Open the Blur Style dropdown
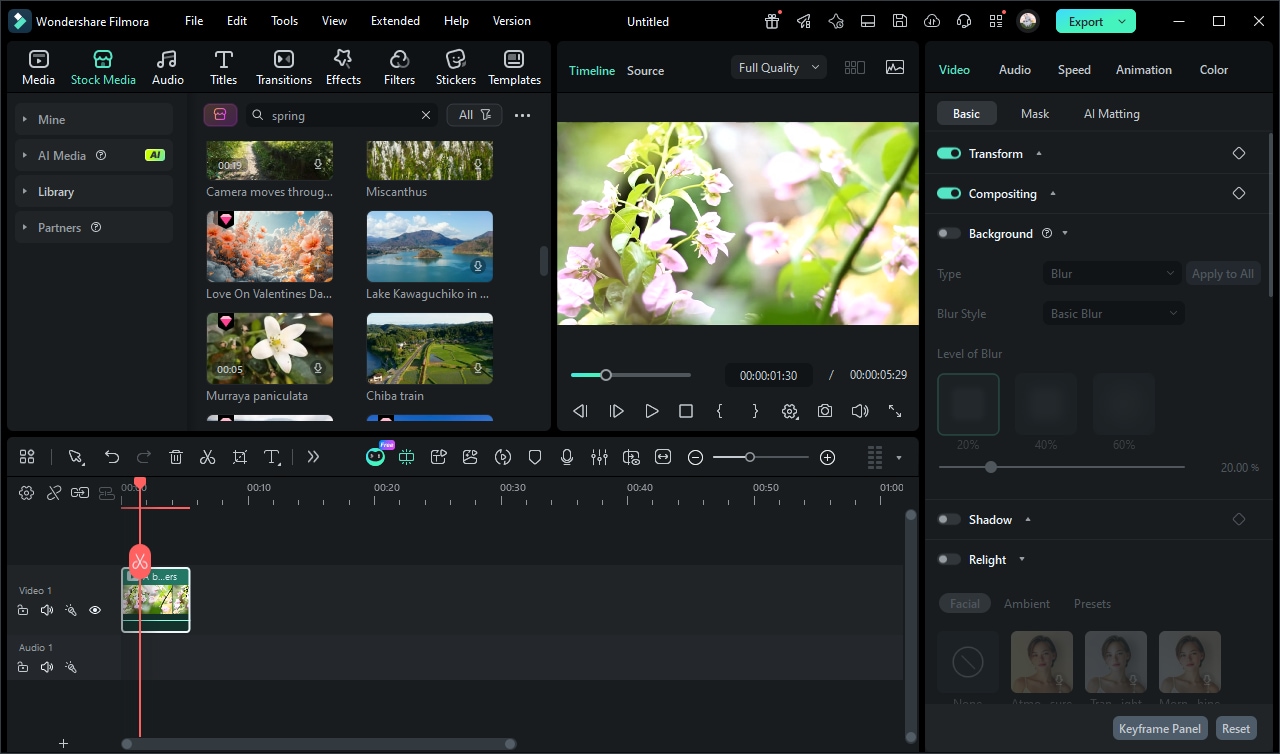This screenshot has width=1280, height=754. [x=1113, y=313]
